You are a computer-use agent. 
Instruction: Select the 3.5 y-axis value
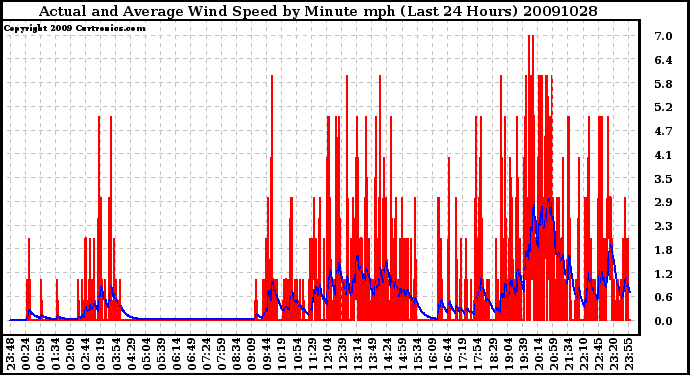(x=663, y=179)
